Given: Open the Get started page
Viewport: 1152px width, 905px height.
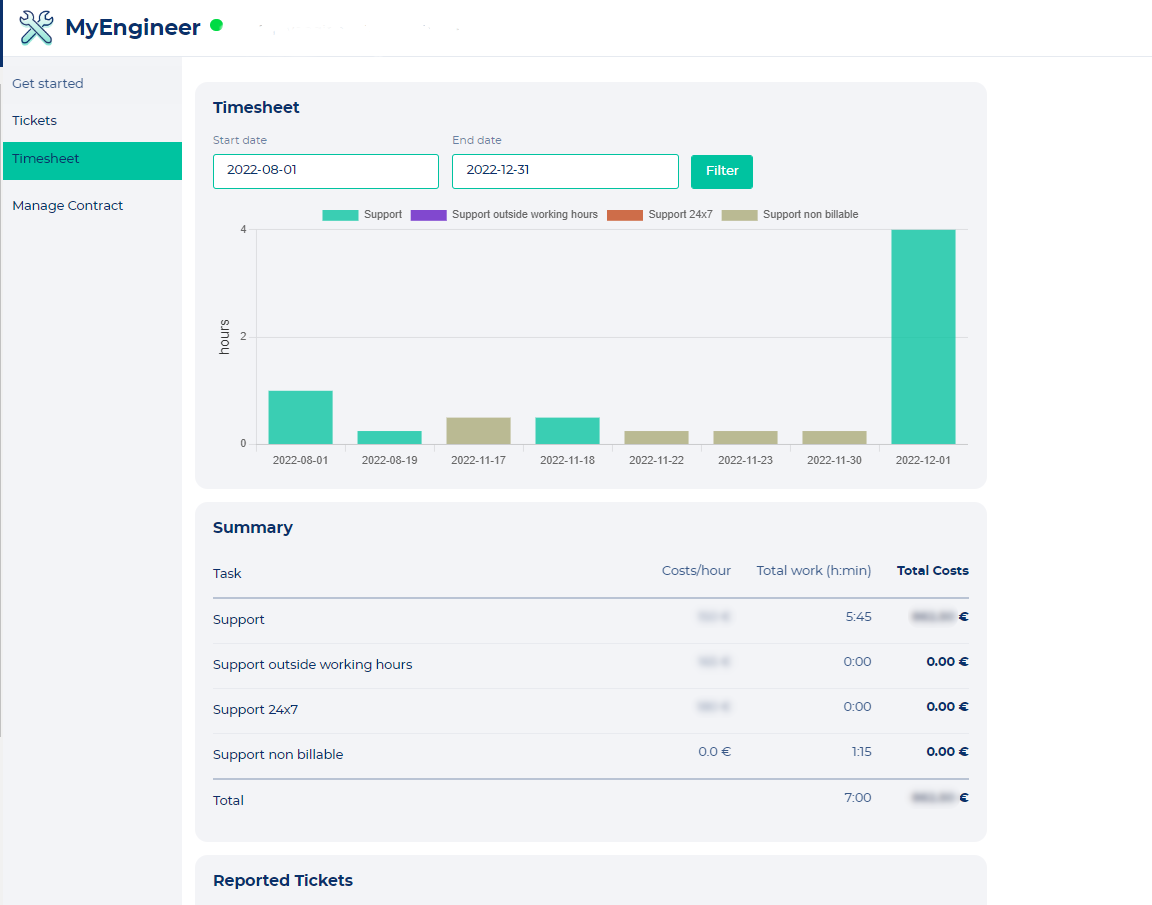Looking at the screenshot, I should pyautogui.click(x=47, y=83).
